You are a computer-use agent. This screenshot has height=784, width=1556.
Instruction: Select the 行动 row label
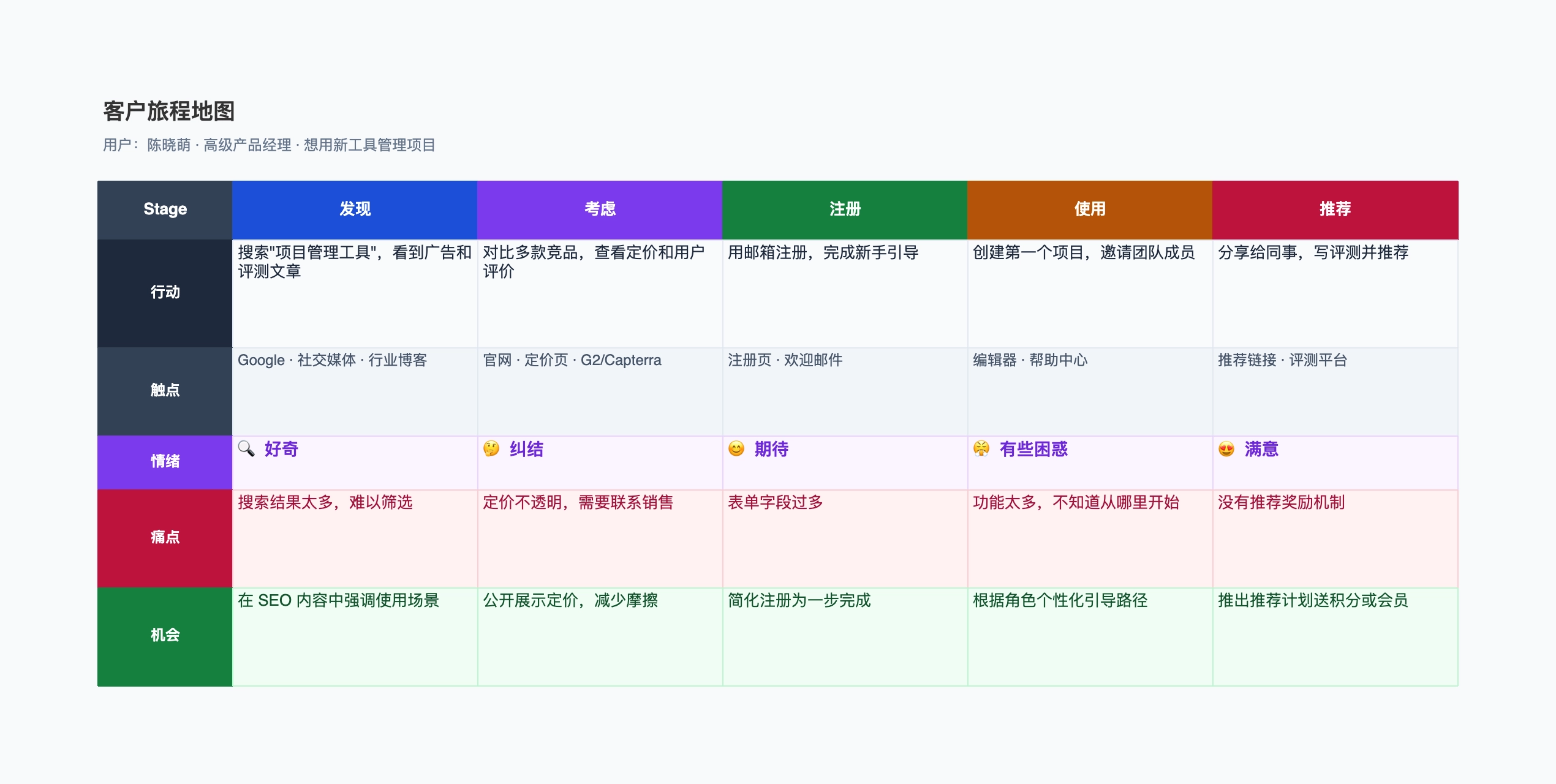pyautogui.click(x=164, y=293)
